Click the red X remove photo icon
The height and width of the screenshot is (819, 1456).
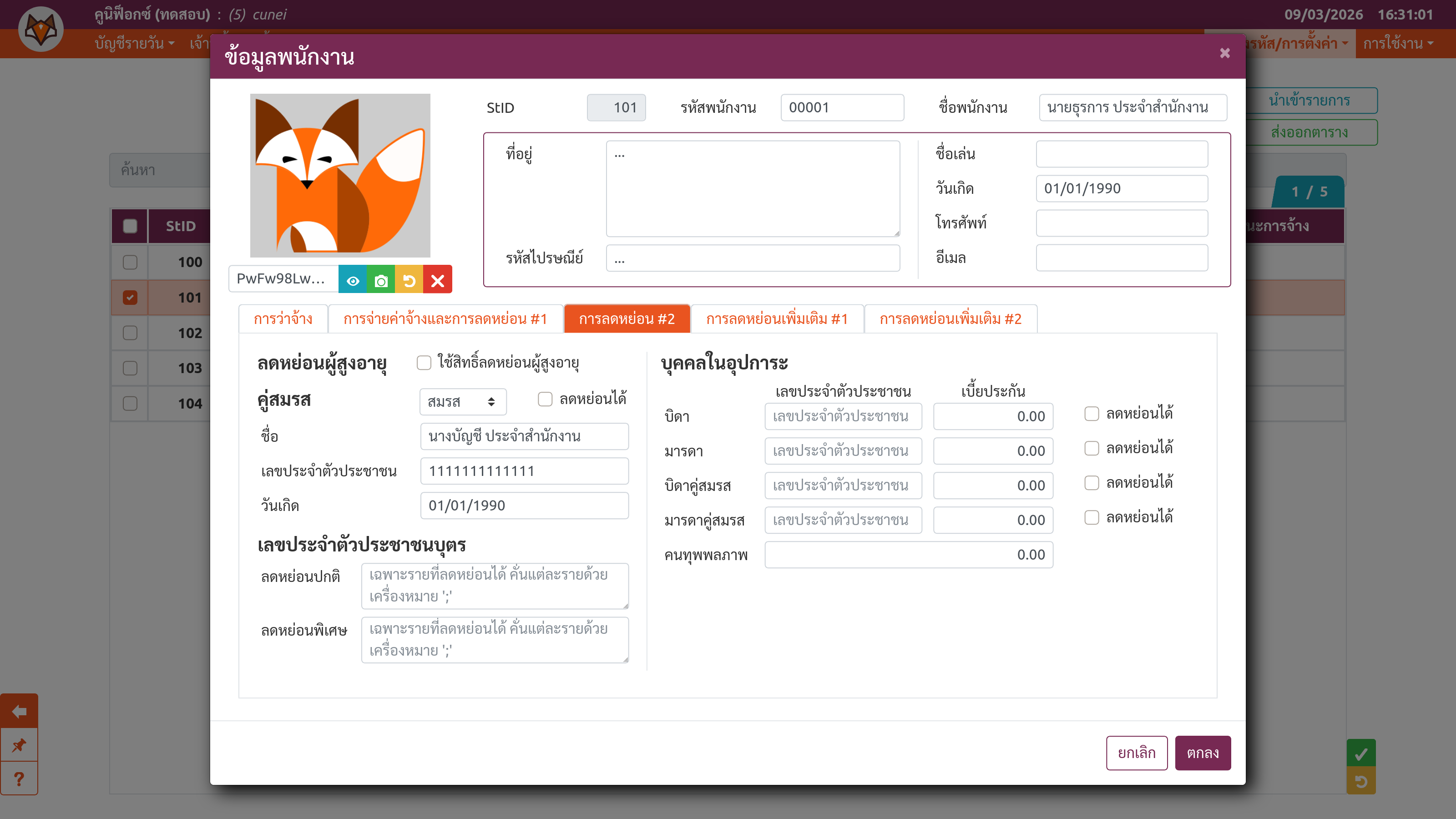click(x=437, y=280)
